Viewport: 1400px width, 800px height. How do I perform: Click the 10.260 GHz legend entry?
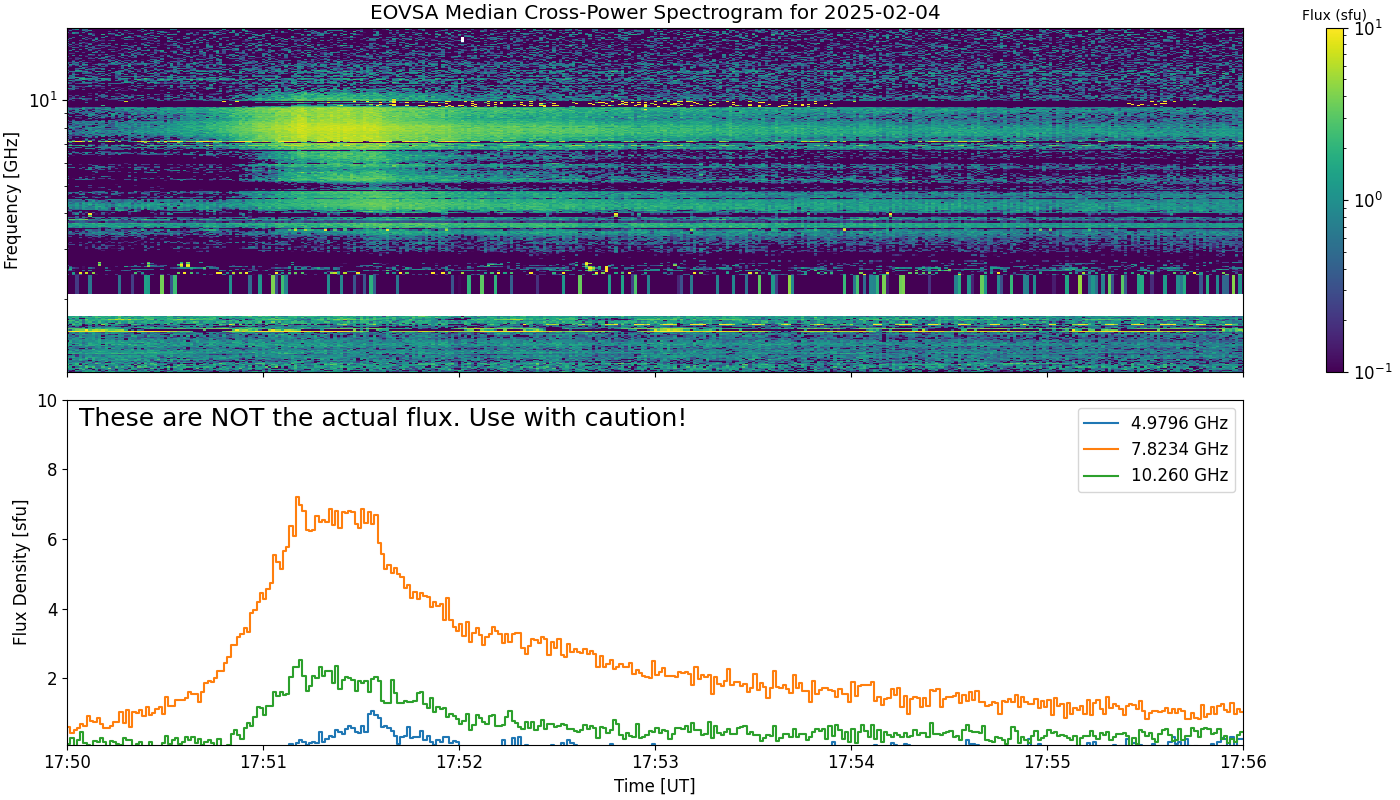1156,476
